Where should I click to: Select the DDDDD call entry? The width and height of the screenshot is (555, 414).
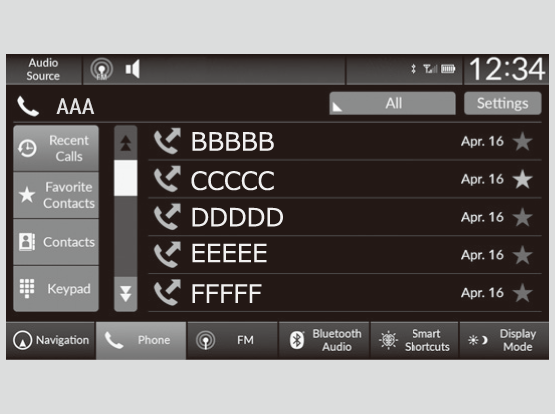(x=345, y=217)
